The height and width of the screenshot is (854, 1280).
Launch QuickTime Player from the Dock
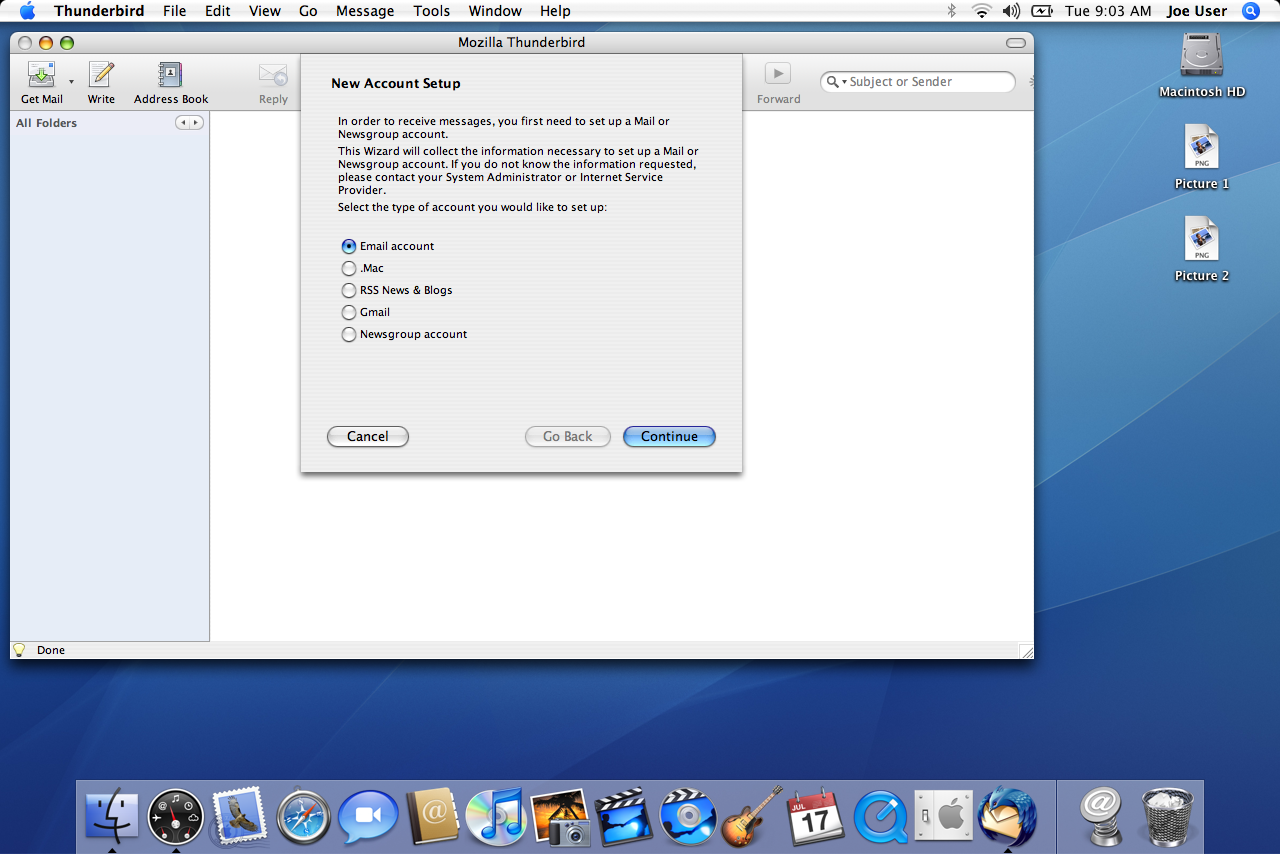(x=880, y=817)
